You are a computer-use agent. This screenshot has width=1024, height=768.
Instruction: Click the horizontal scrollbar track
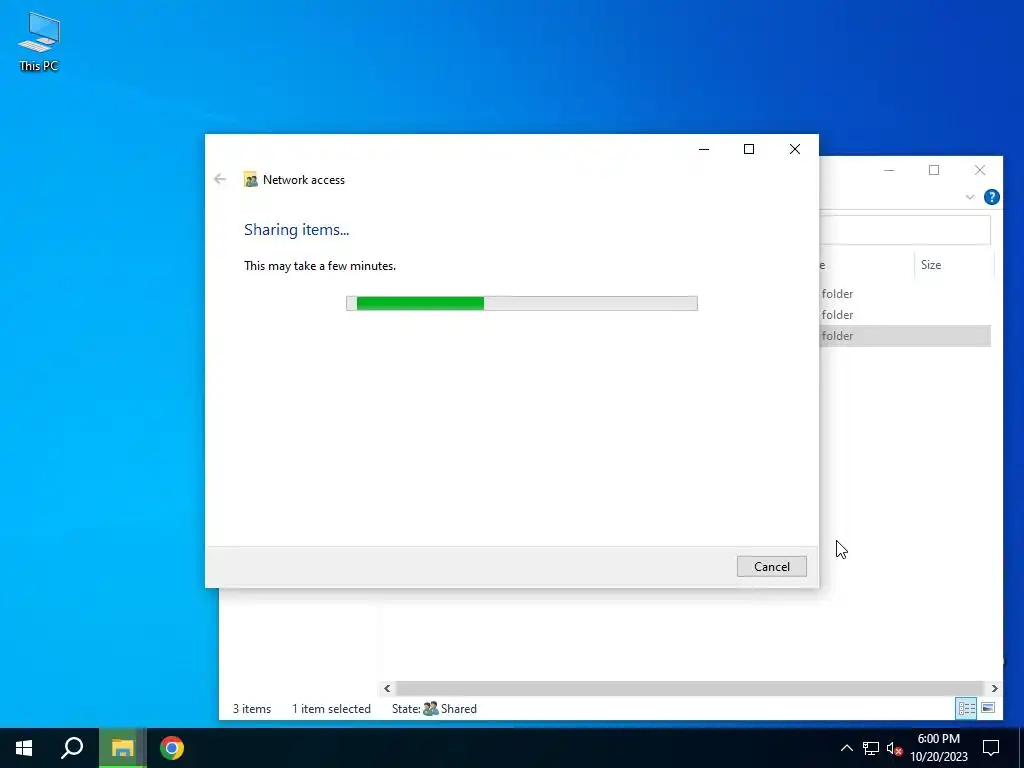click(x=690, y=688)
